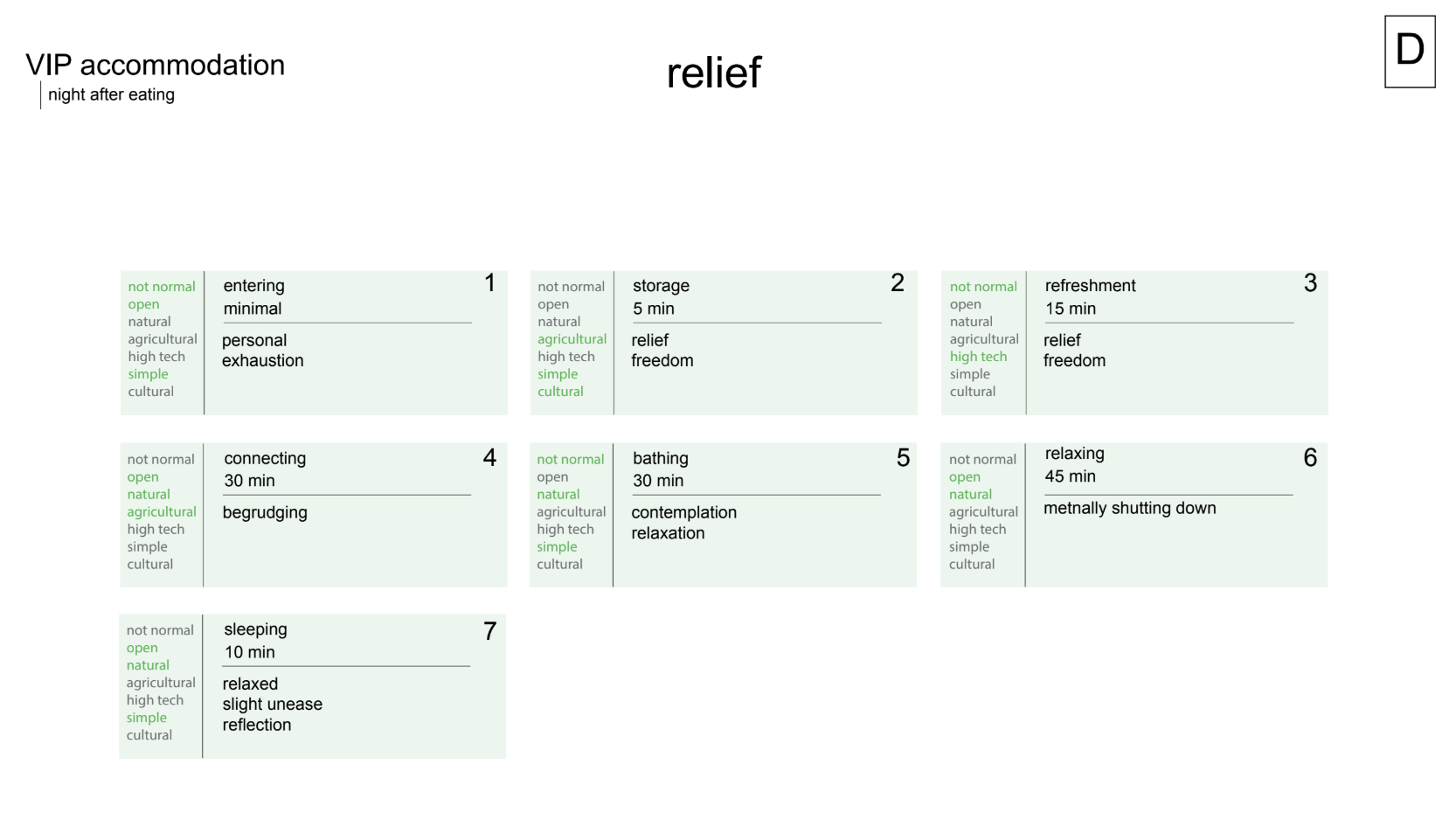The image size is (1456, 813).
Task: Select the "storage" card title
Action: click(661, 286)
